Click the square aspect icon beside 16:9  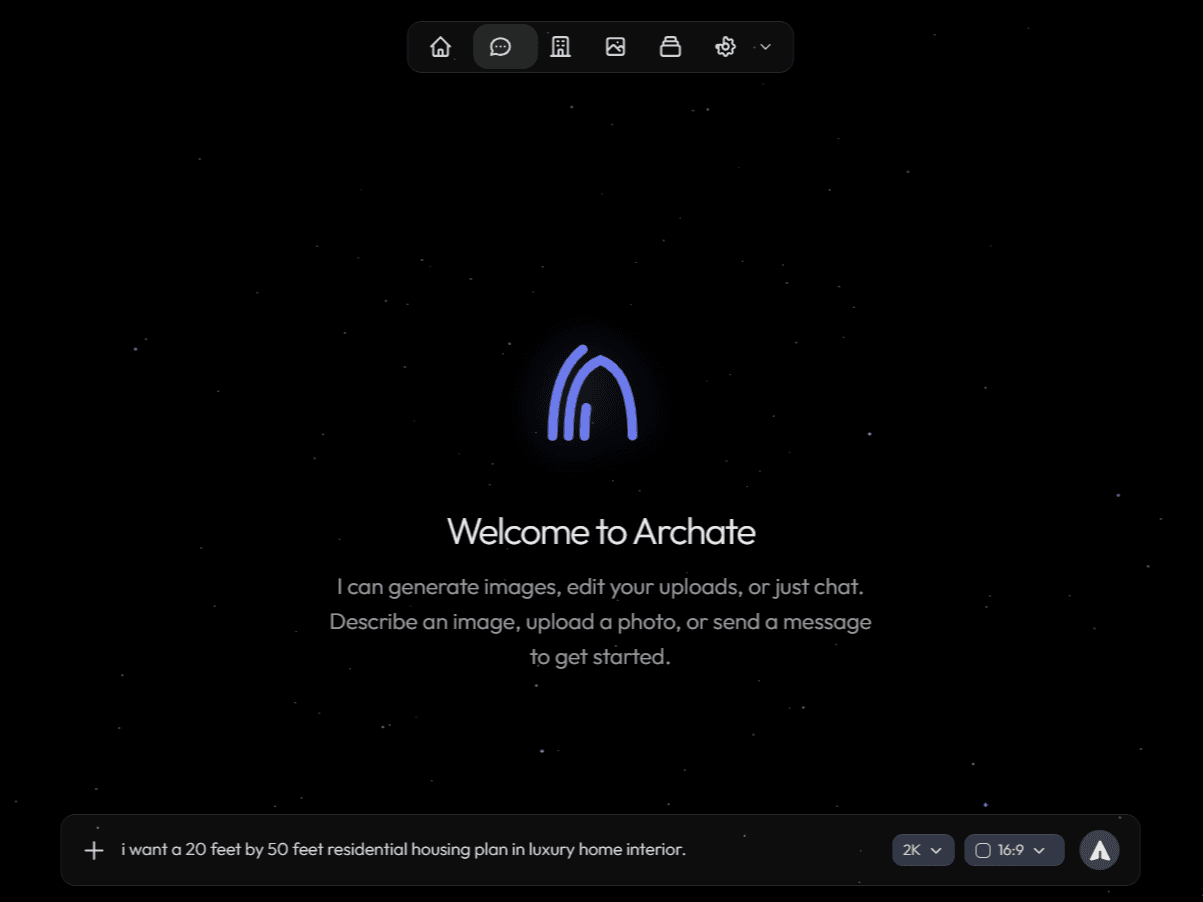pos(983,850)
